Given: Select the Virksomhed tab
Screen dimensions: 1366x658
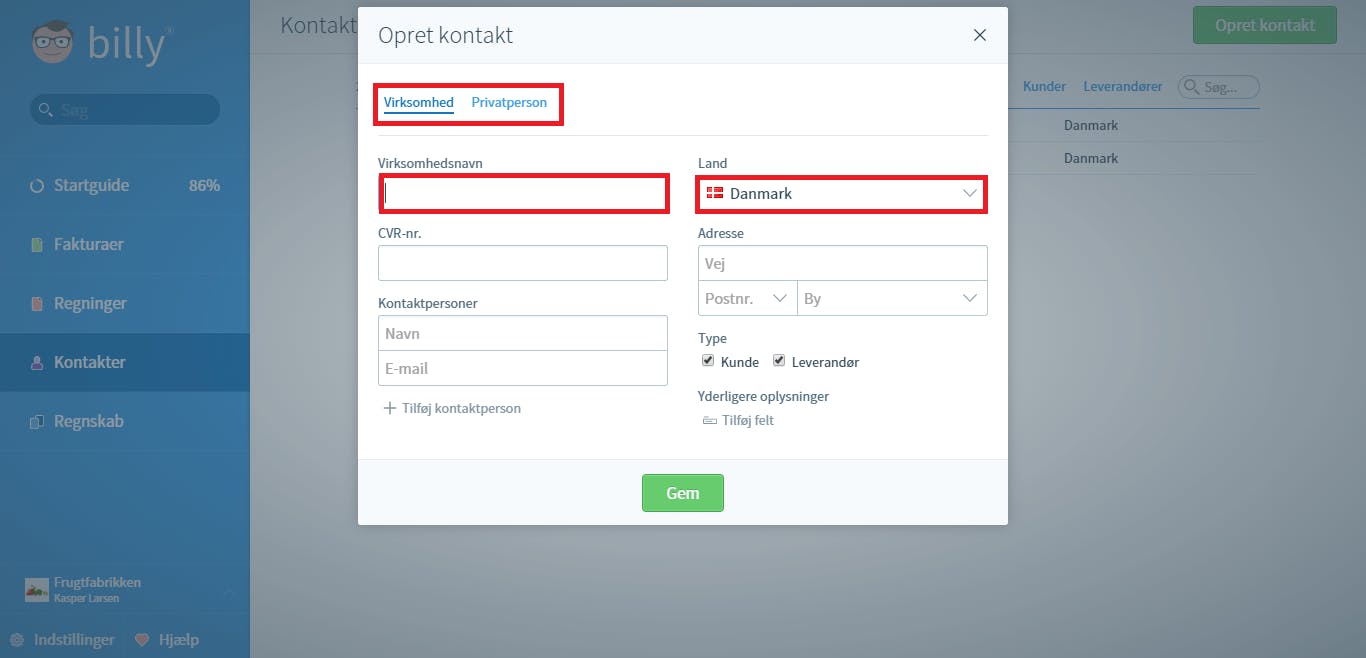Looking at the screenshot, I should (x=419, y=102).
